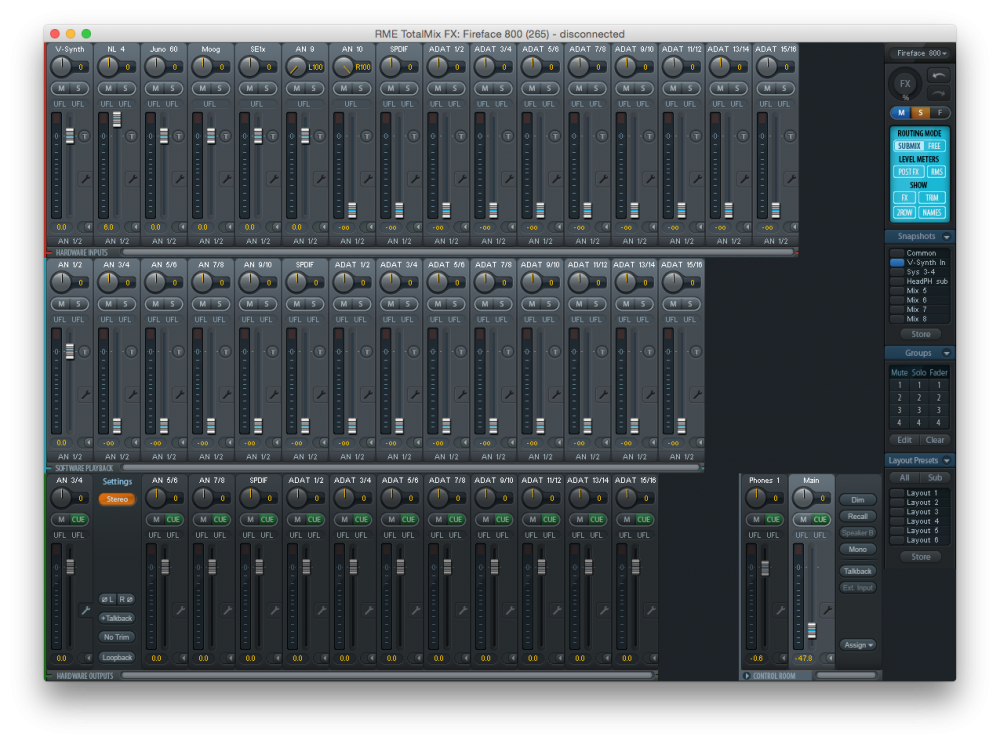Click the undo arrow beside FX knob
1000x744 pixels.
(940, 76)
